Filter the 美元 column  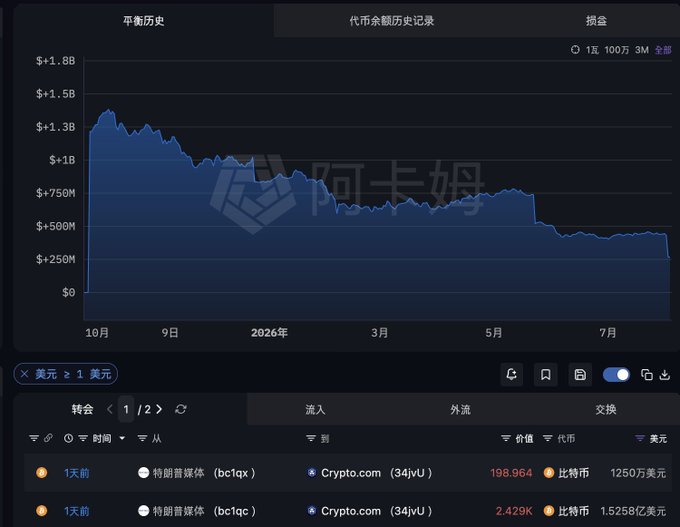(x=640, y=438)
